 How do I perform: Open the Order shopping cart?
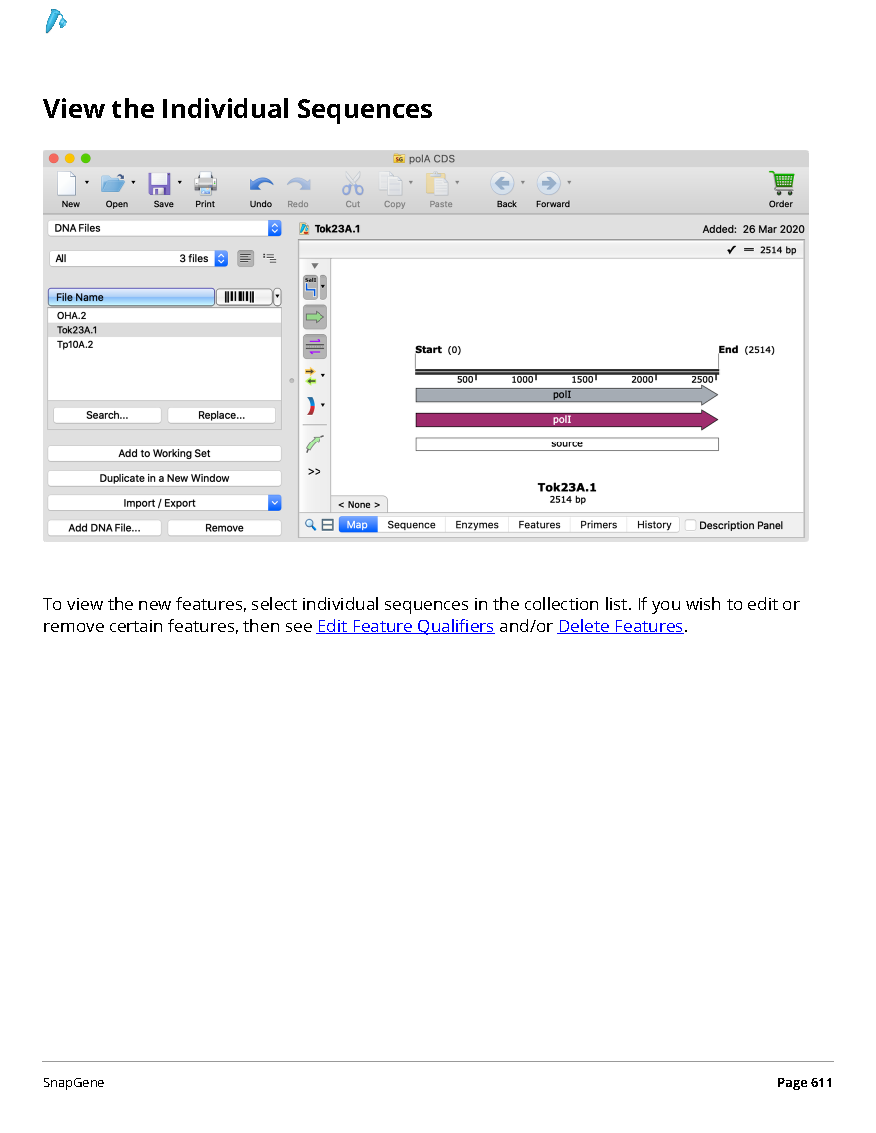(782, 183)
